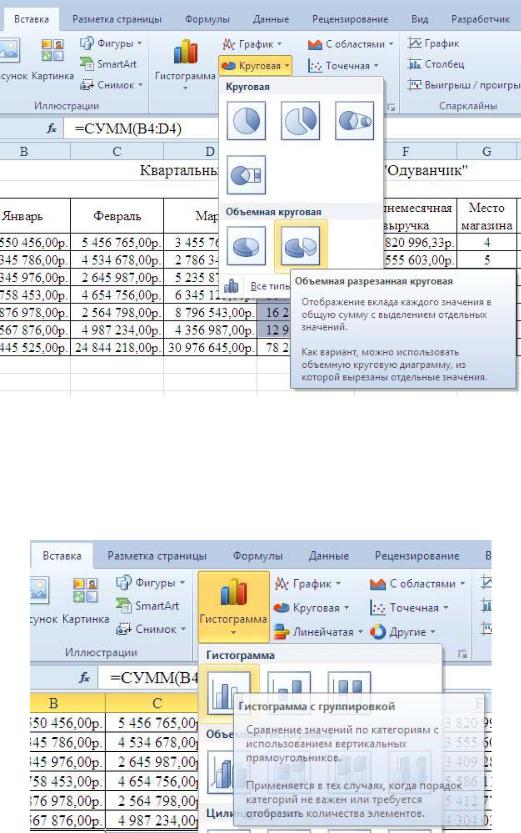Select the clustered column chart thumbnail
Viewport: 521px width, 833px height.
click(228, 692)
